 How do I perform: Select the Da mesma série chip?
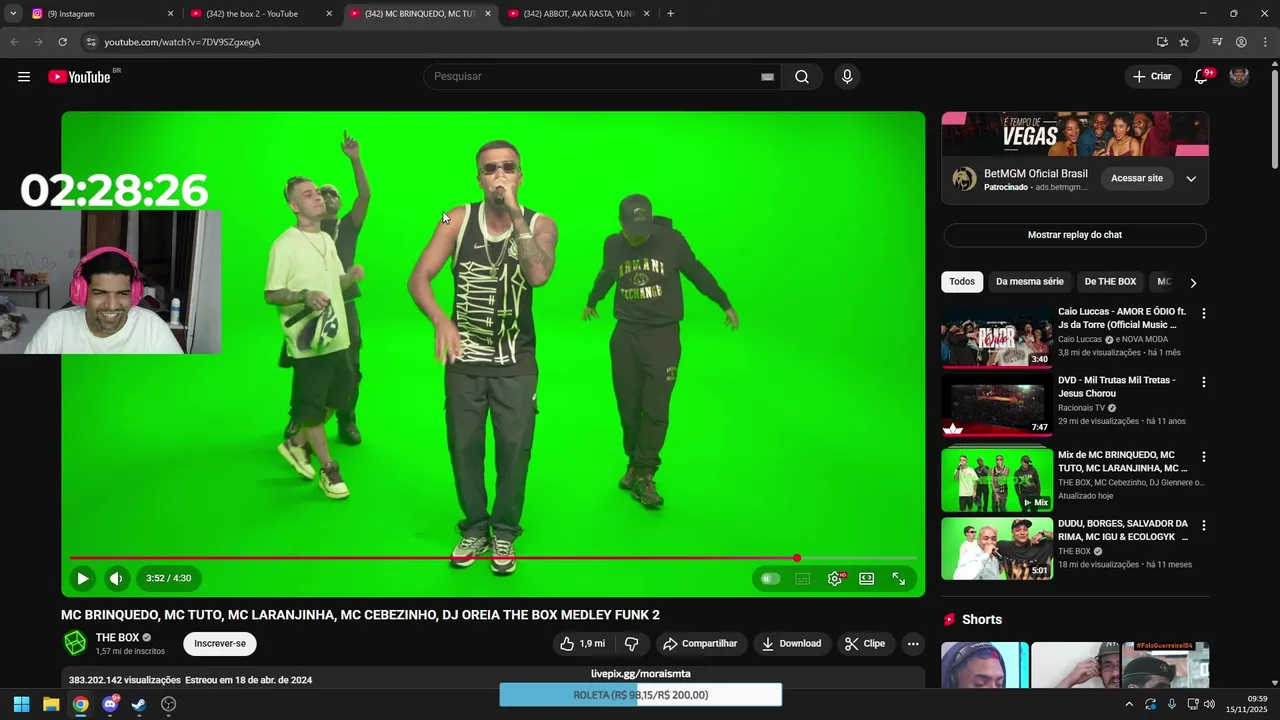click(x=1030, y=282)
